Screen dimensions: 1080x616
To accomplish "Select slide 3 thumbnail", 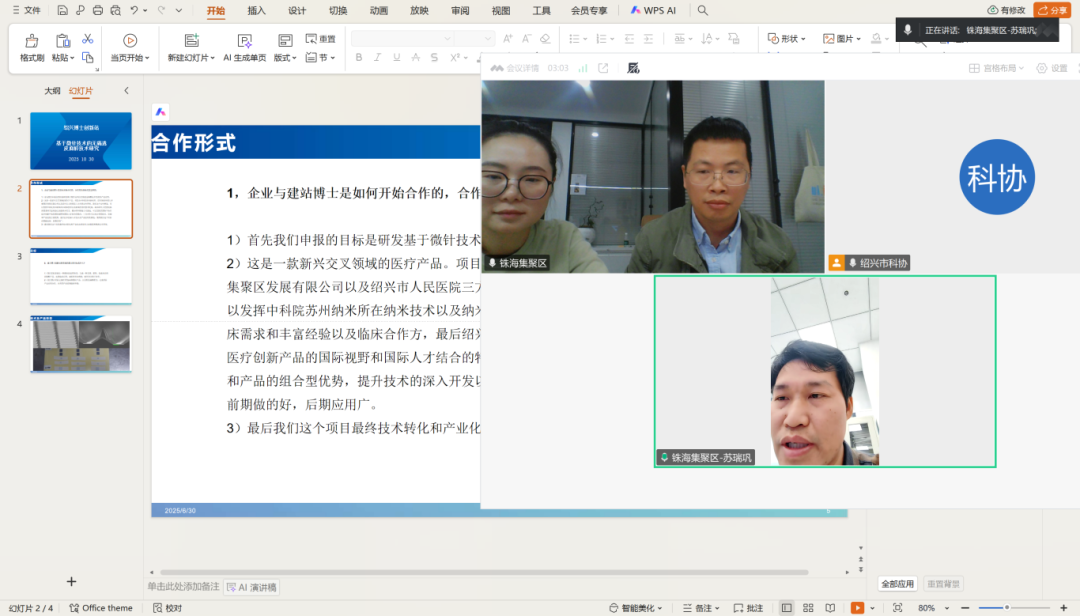I will tap(80, 276).
